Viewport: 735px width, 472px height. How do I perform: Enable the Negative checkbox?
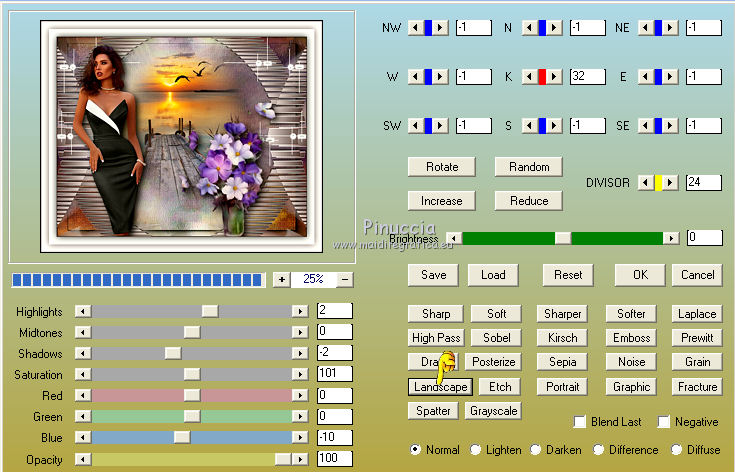pos(663,422)
